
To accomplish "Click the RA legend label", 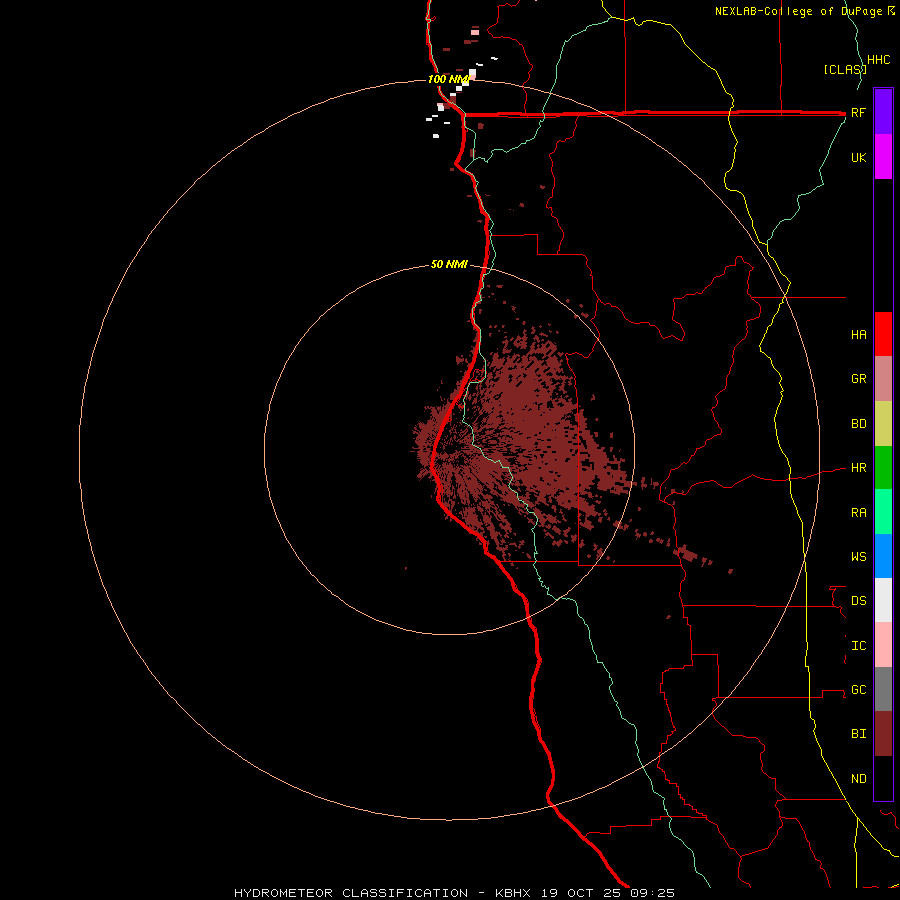I will pyautogui.click(x=858, y=513).
